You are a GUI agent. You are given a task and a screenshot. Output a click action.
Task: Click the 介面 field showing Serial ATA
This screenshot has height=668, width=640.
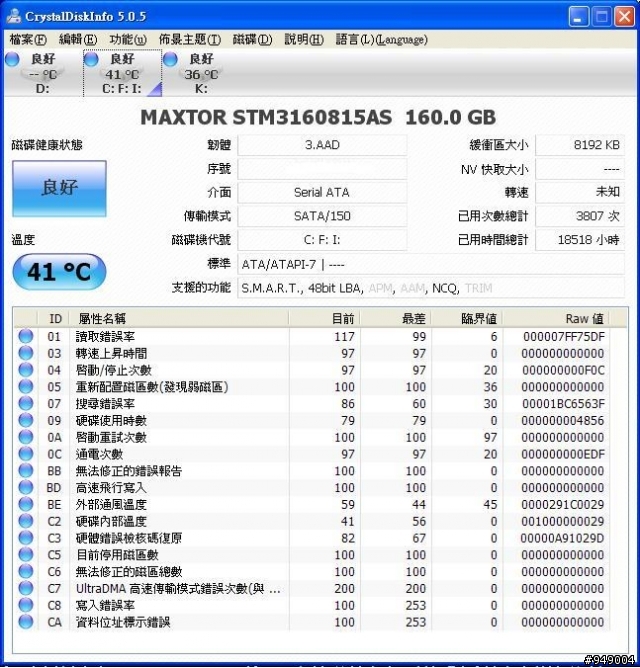[322, 193]
